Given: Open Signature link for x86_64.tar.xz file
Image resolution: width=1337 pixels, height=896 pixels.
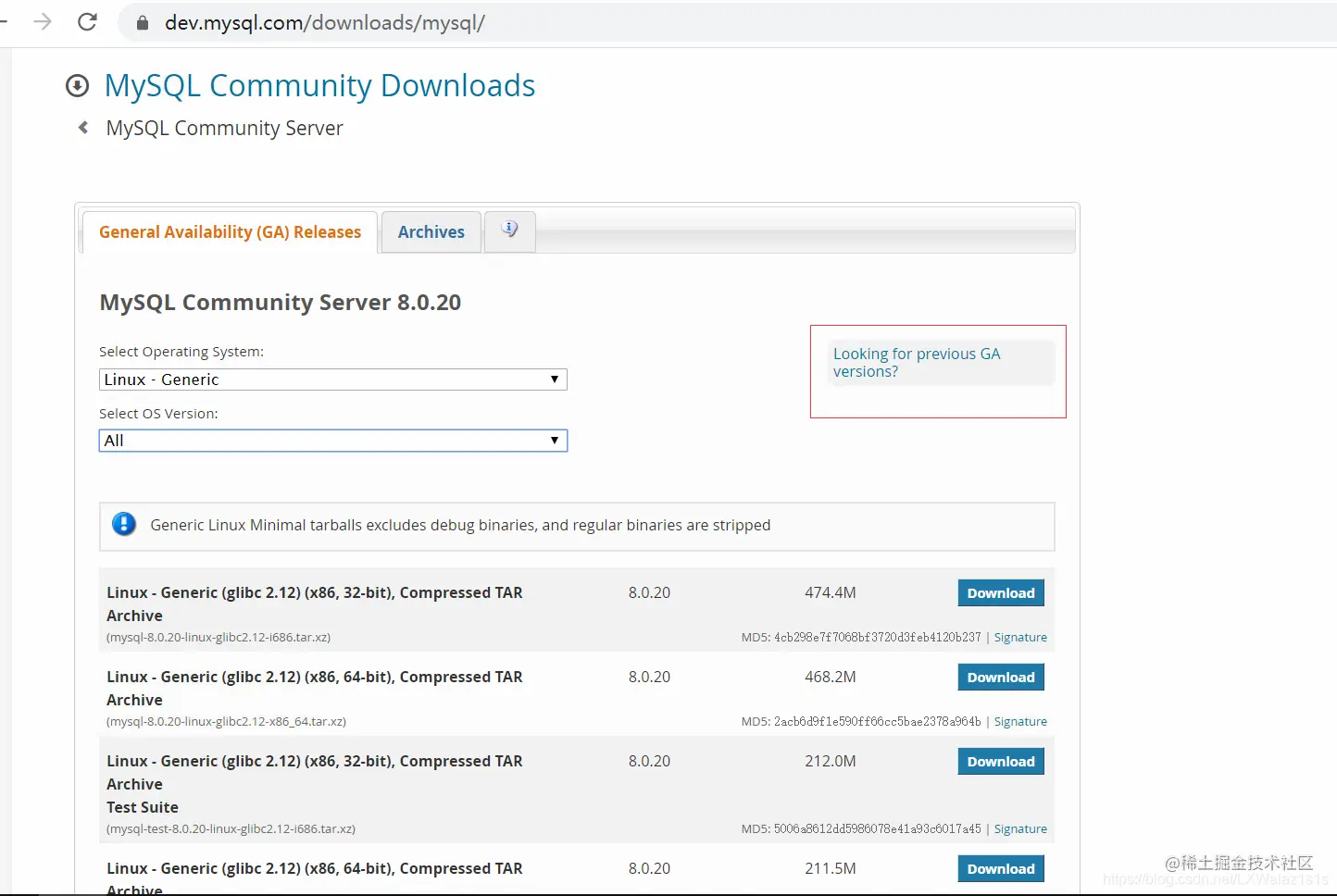Looking at the screenshot, I should tap(1020, 722).
